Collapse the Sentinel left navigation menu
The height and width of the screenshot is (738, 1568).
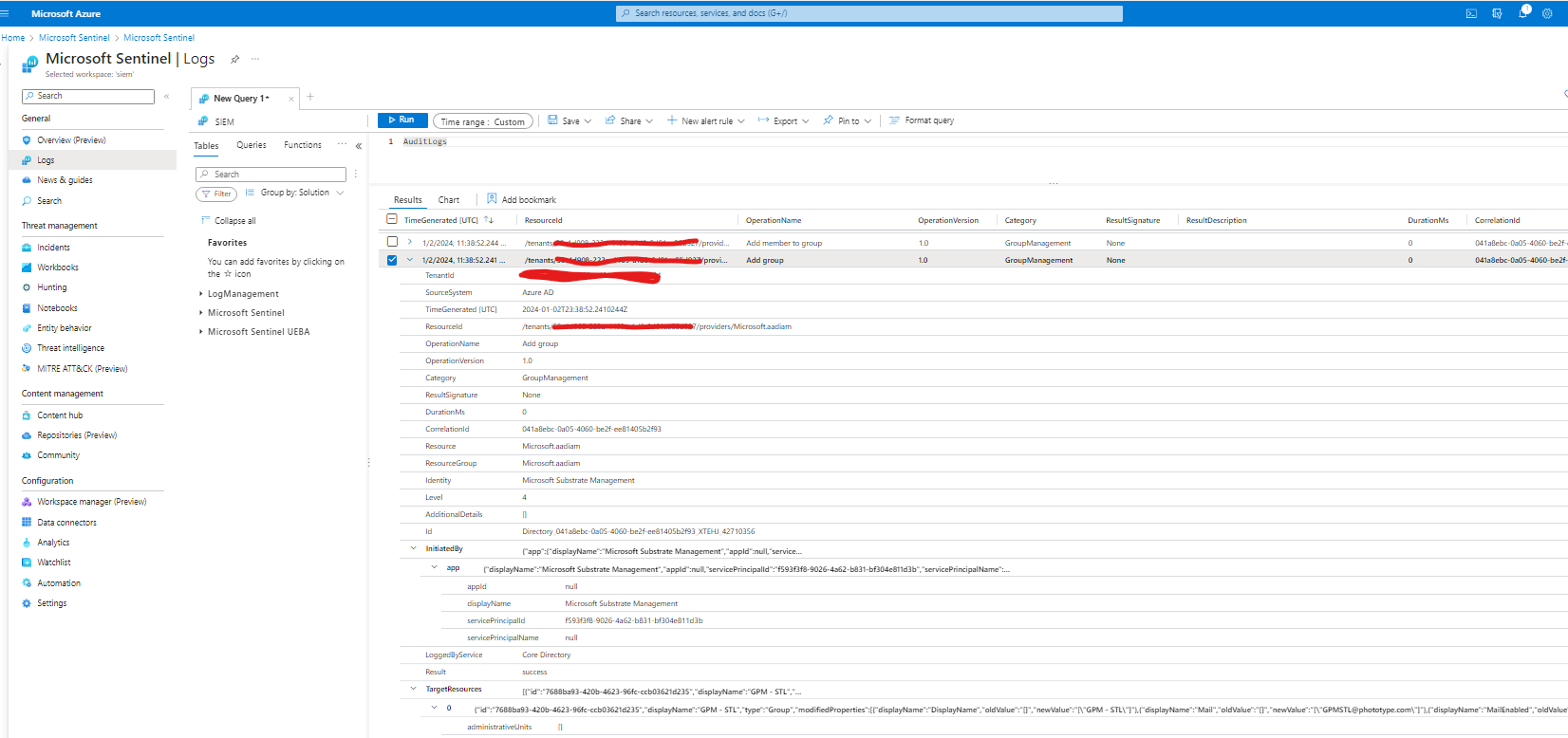[x=166, y=96]
